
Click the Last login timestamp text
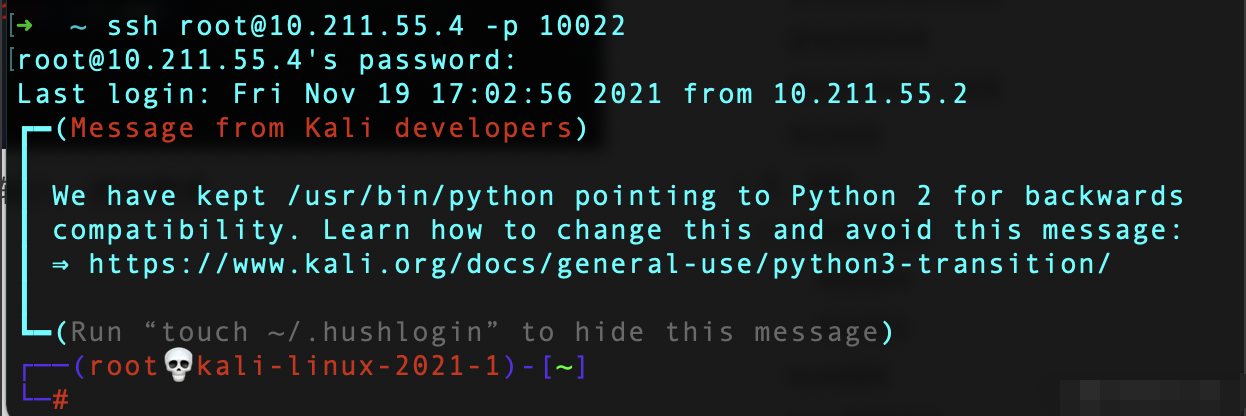click(447, 94)
